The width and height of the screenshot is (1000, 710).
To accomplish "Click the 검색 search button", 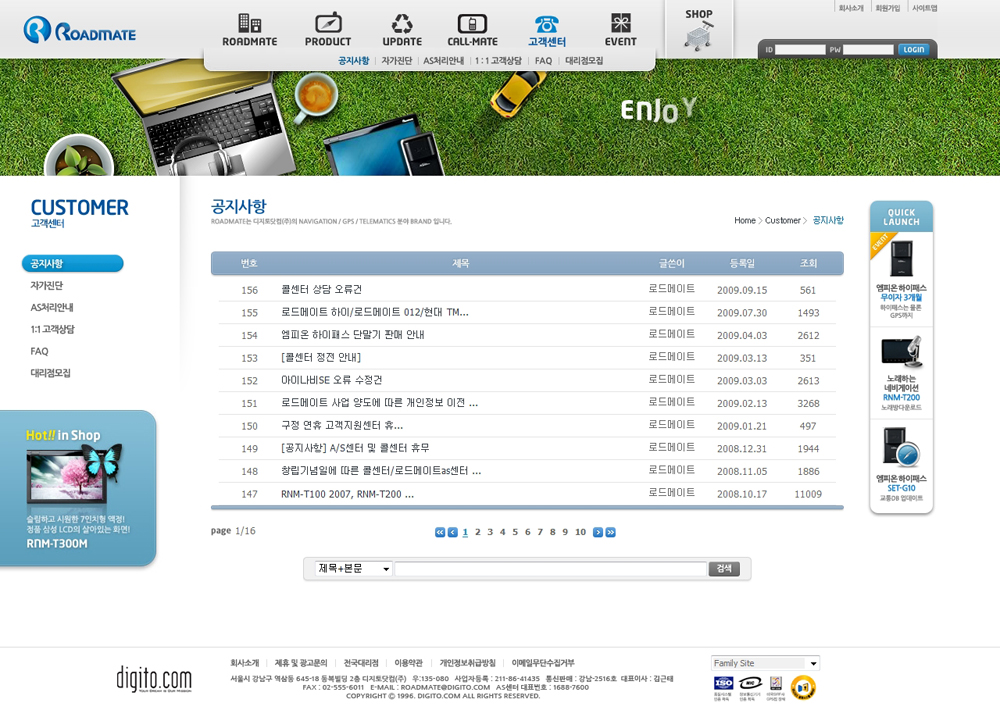I will (724, 569).
